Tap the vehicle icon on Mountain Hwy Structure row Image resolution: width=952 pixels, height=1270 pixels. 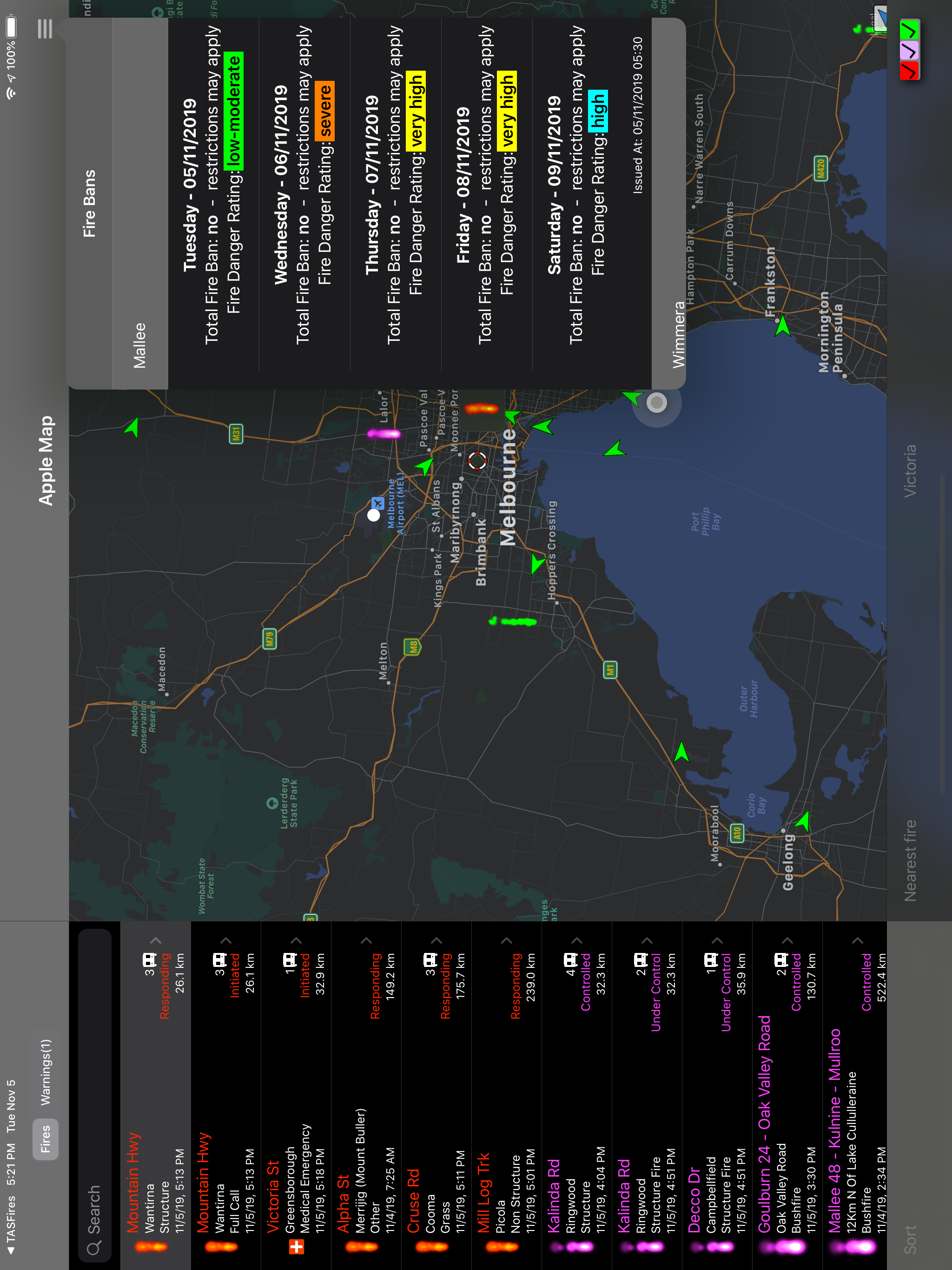pyautogui.click(x=150, y=960)
